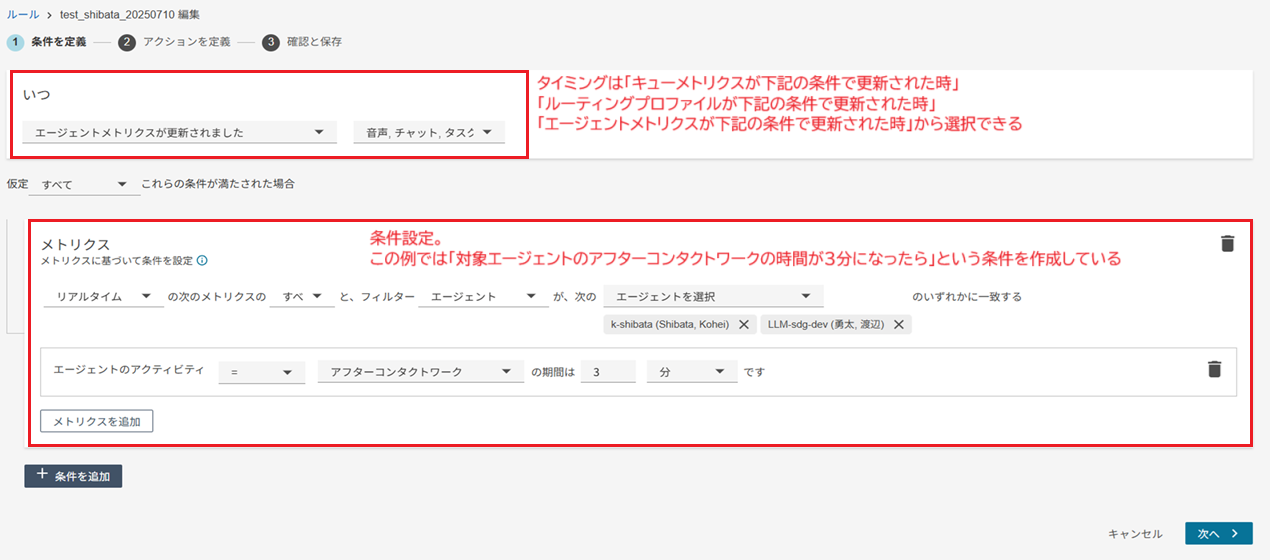Open the 分 time unit dropdown

point(692,371)
